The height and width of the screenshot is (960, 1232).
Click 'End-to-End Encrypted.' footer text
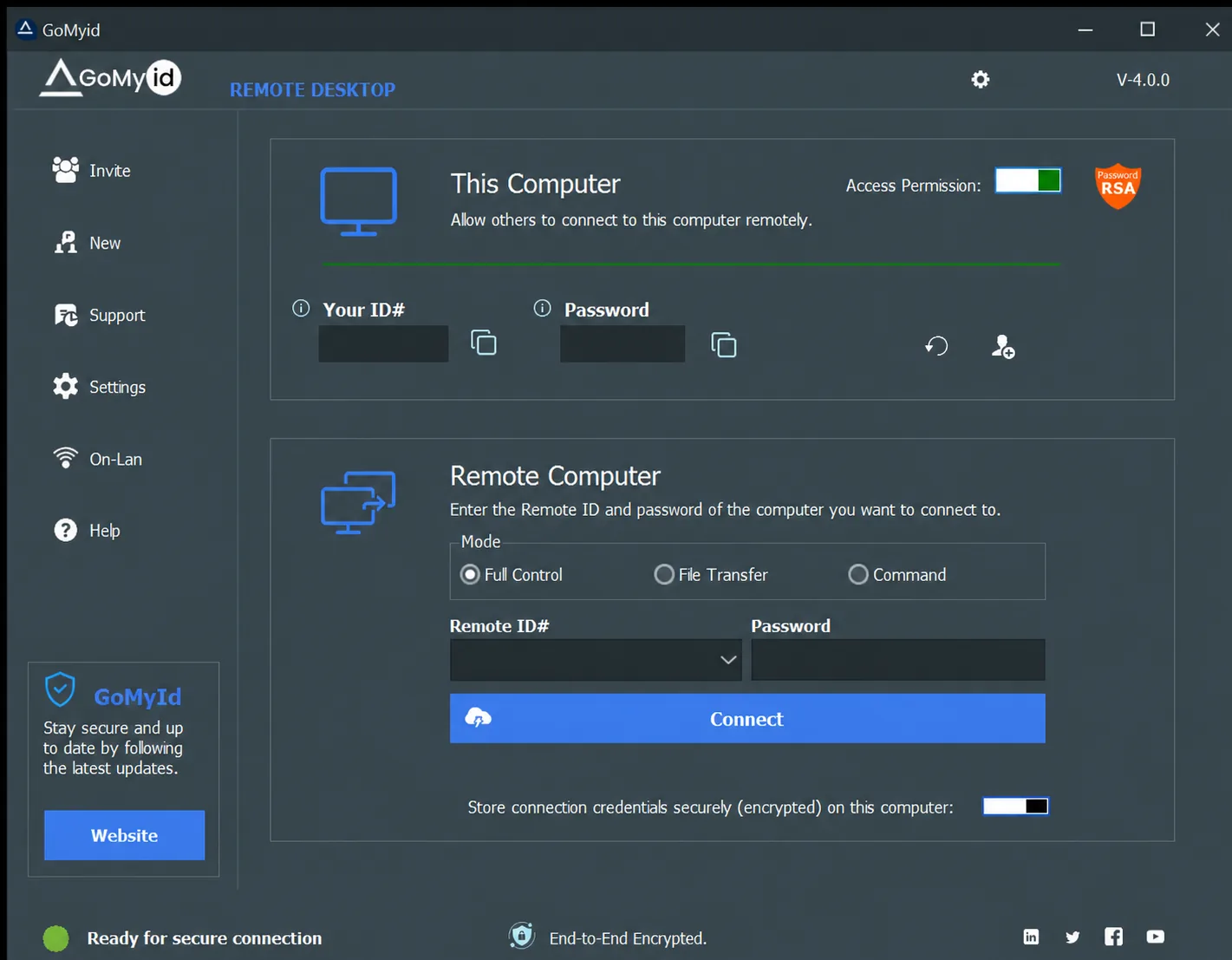628,938
